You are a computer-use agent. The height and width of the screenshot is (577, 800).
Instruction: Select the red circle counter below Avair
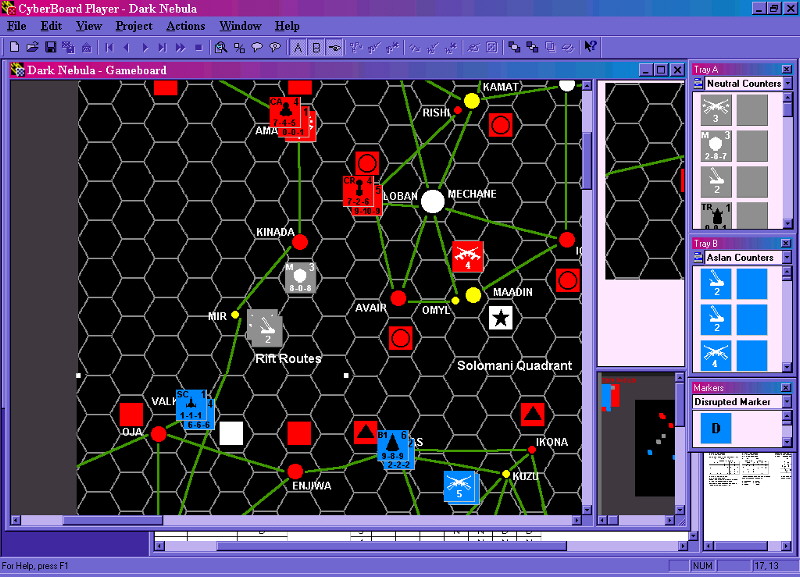pos(401,338)
